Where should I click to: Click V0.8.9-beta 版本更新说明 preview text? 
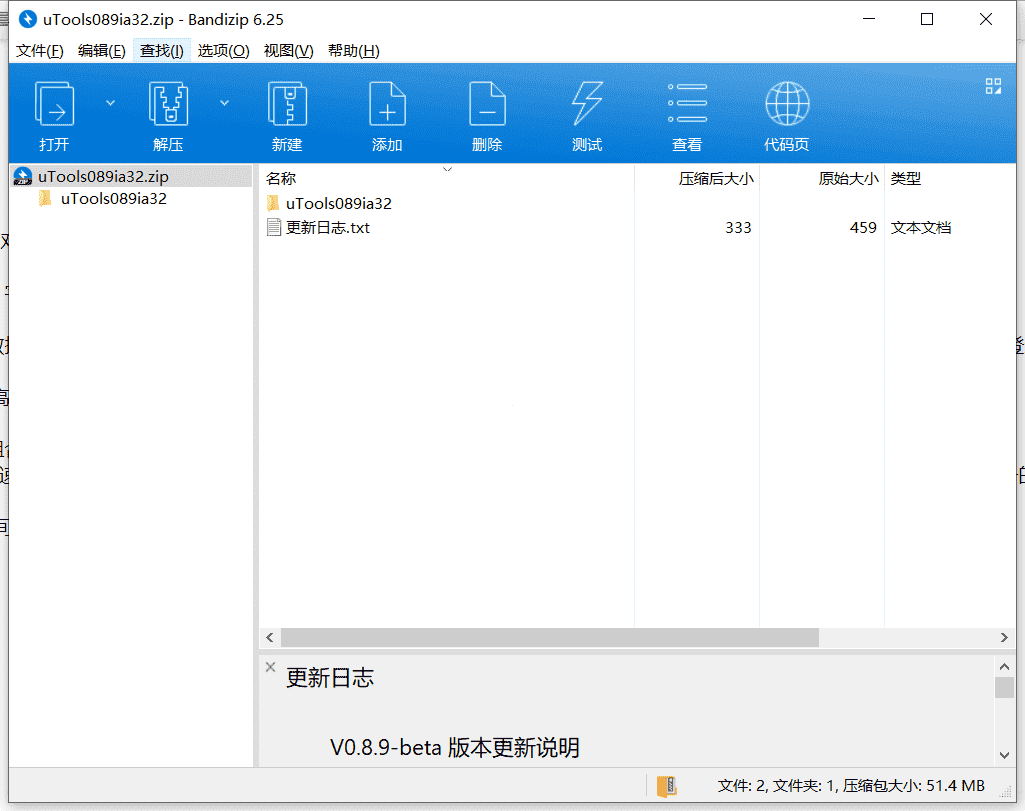click(455, 748)
